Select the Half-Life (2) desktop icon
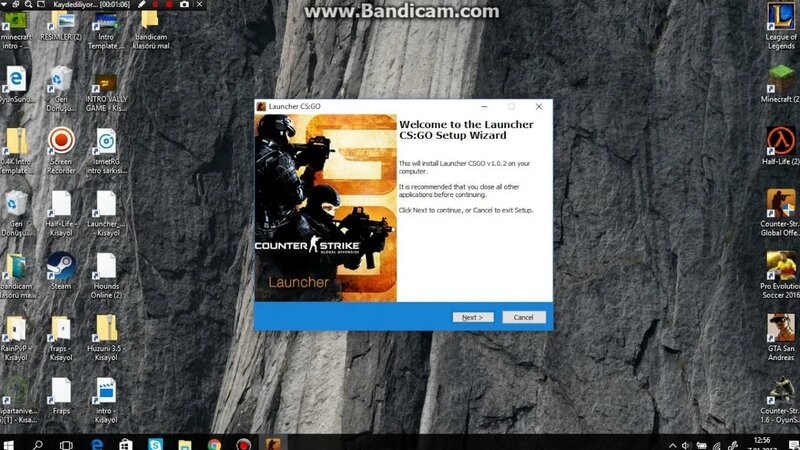The height and width of the screenshot is (450, 800). point(781,147)
